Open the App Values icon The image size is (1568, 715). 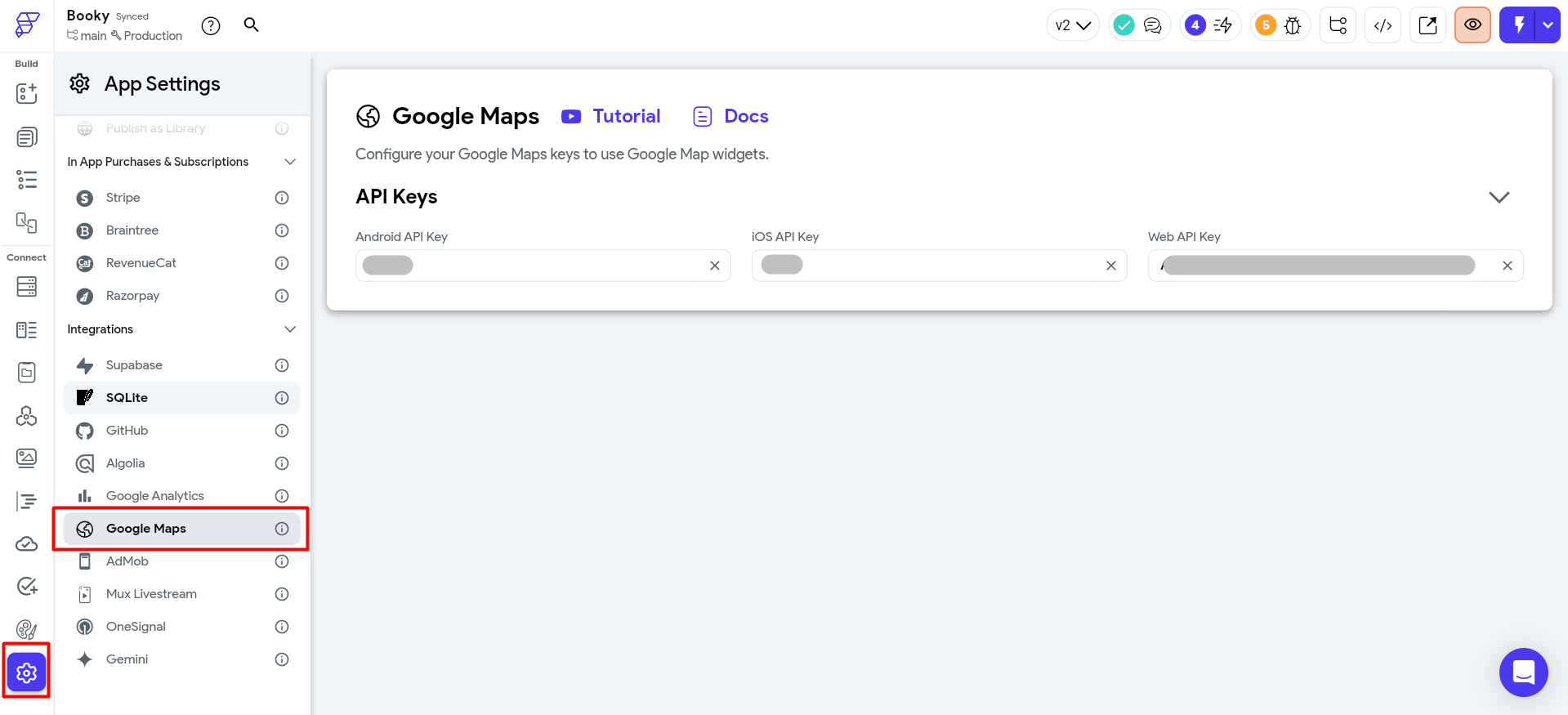27,373
